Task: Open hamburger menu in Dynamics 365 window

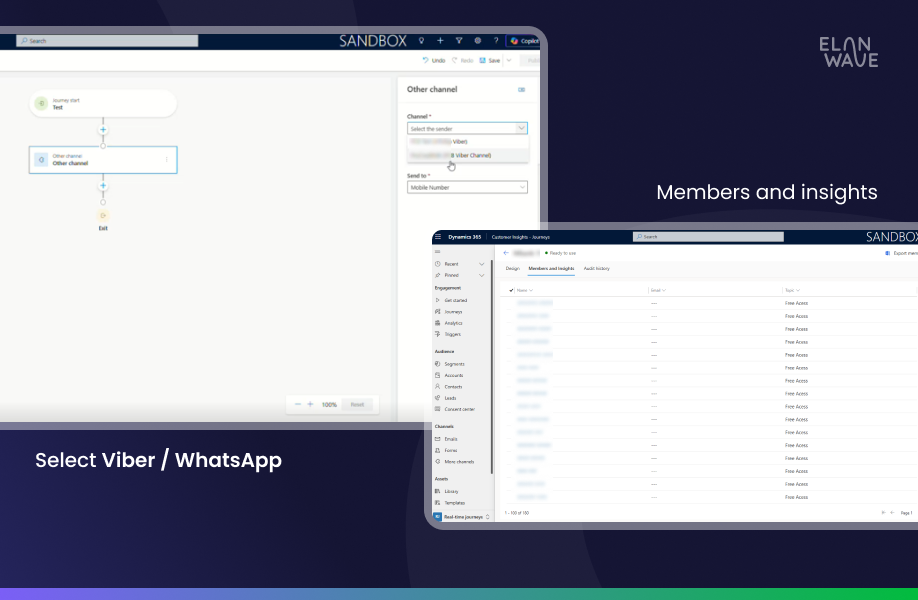Action: 438,237
